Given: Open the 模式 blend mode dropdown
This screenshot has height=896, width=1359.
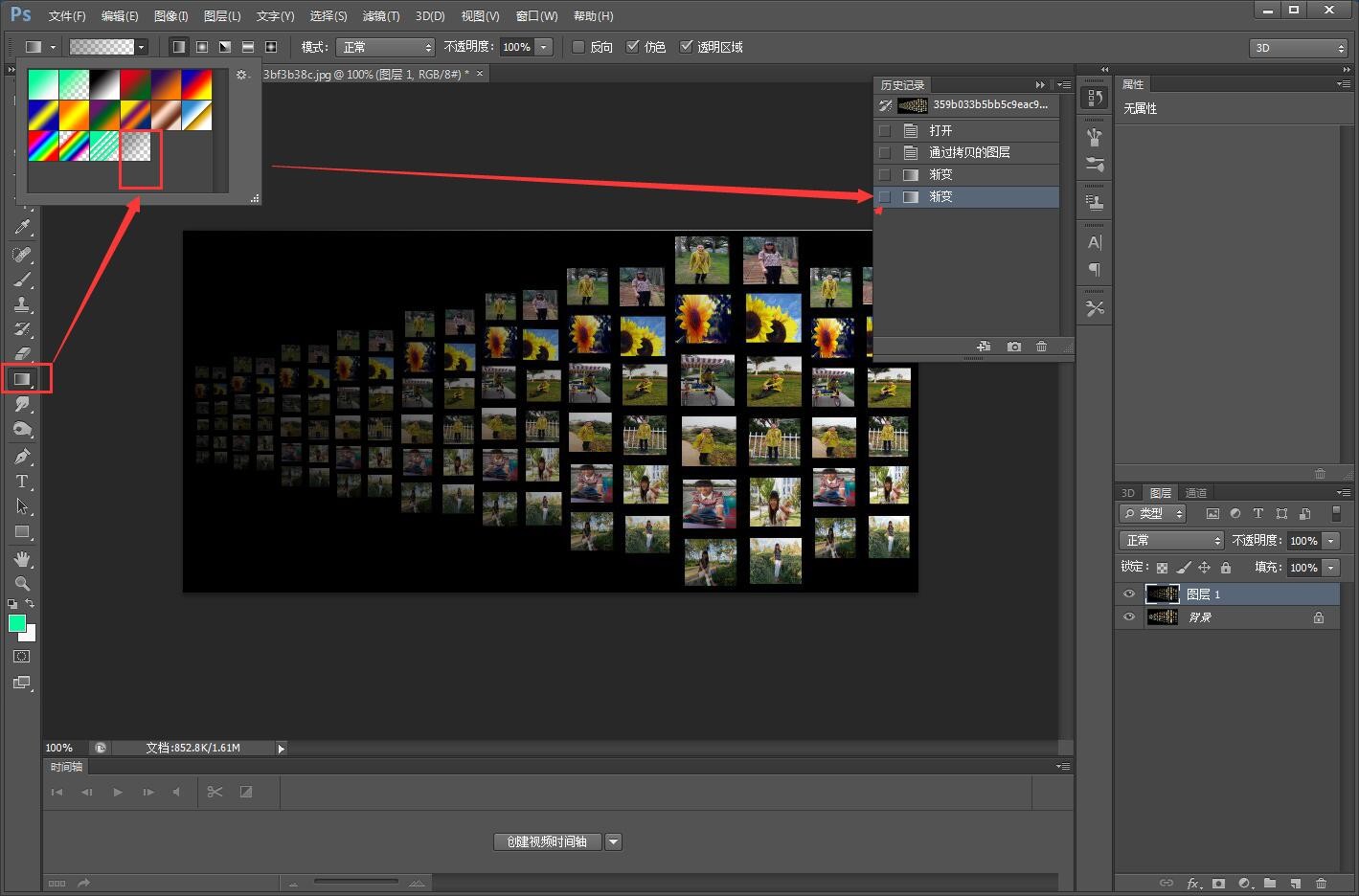Looking at the screenshot, I should tap(386, 47).
